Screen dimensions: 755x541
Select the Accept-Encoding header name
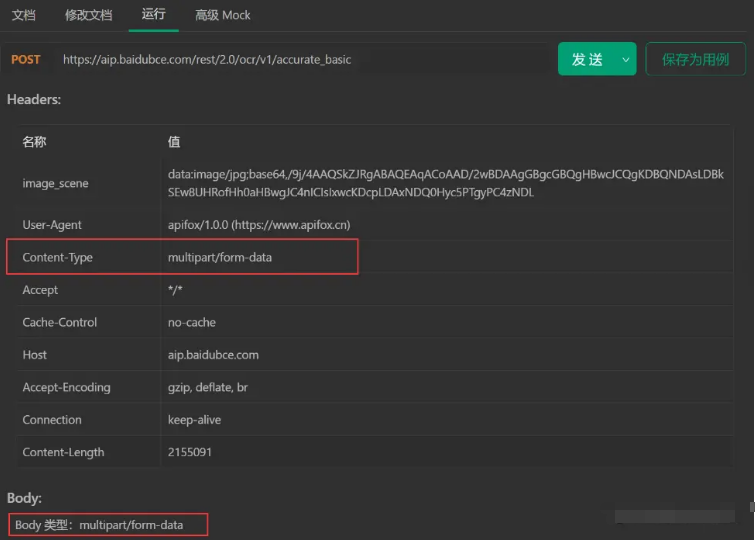(x=66, y=387)
